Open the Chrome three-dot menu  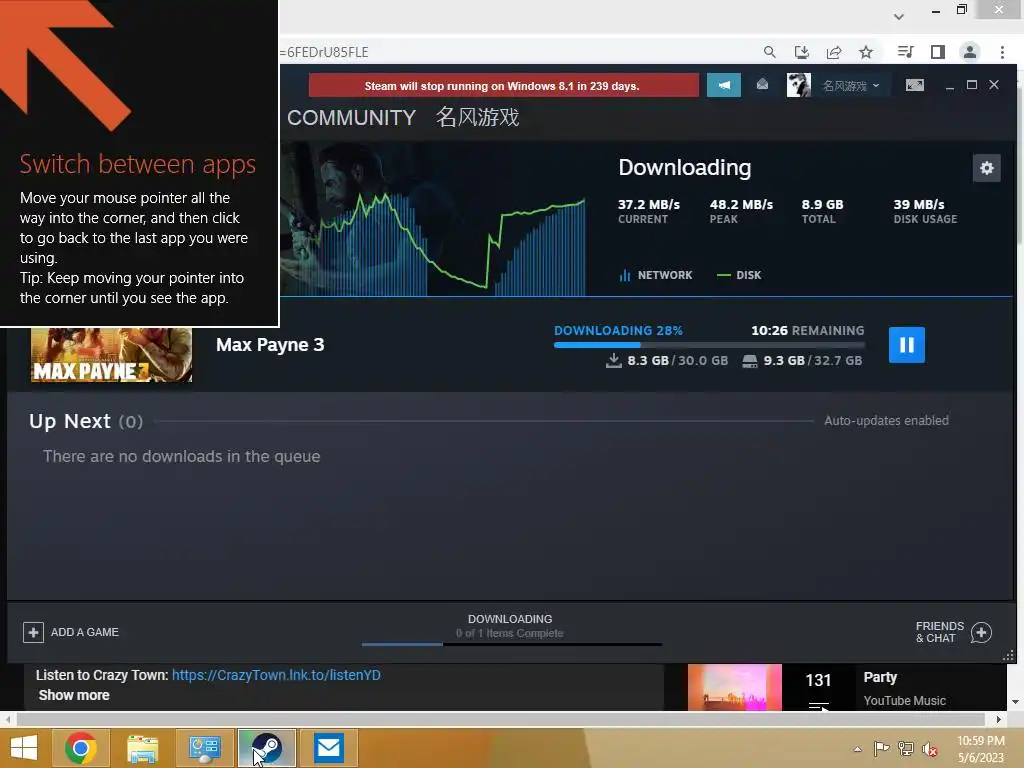pos(1002,52)
